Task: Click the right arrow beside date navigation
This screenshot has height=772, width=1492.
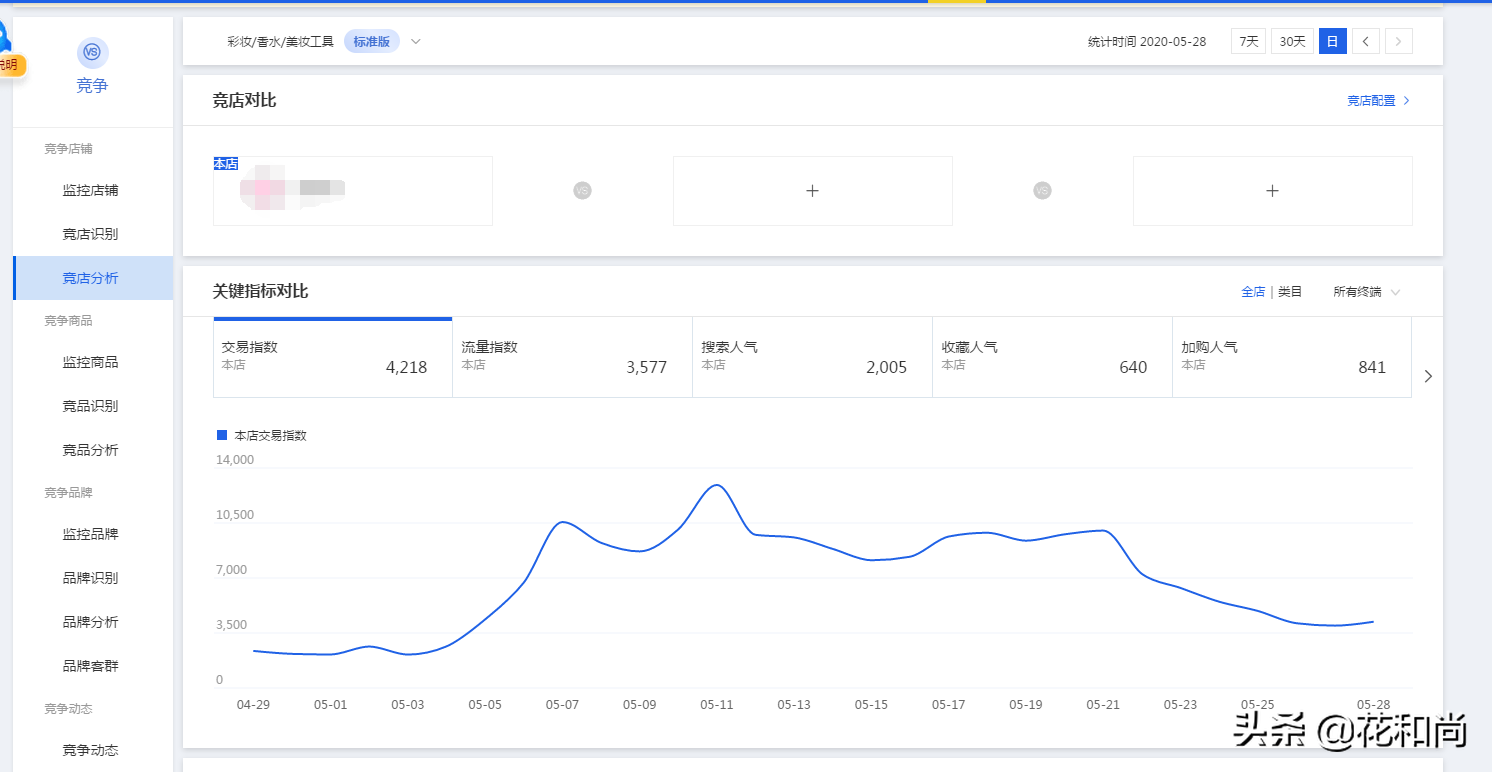Action: 1398,41
